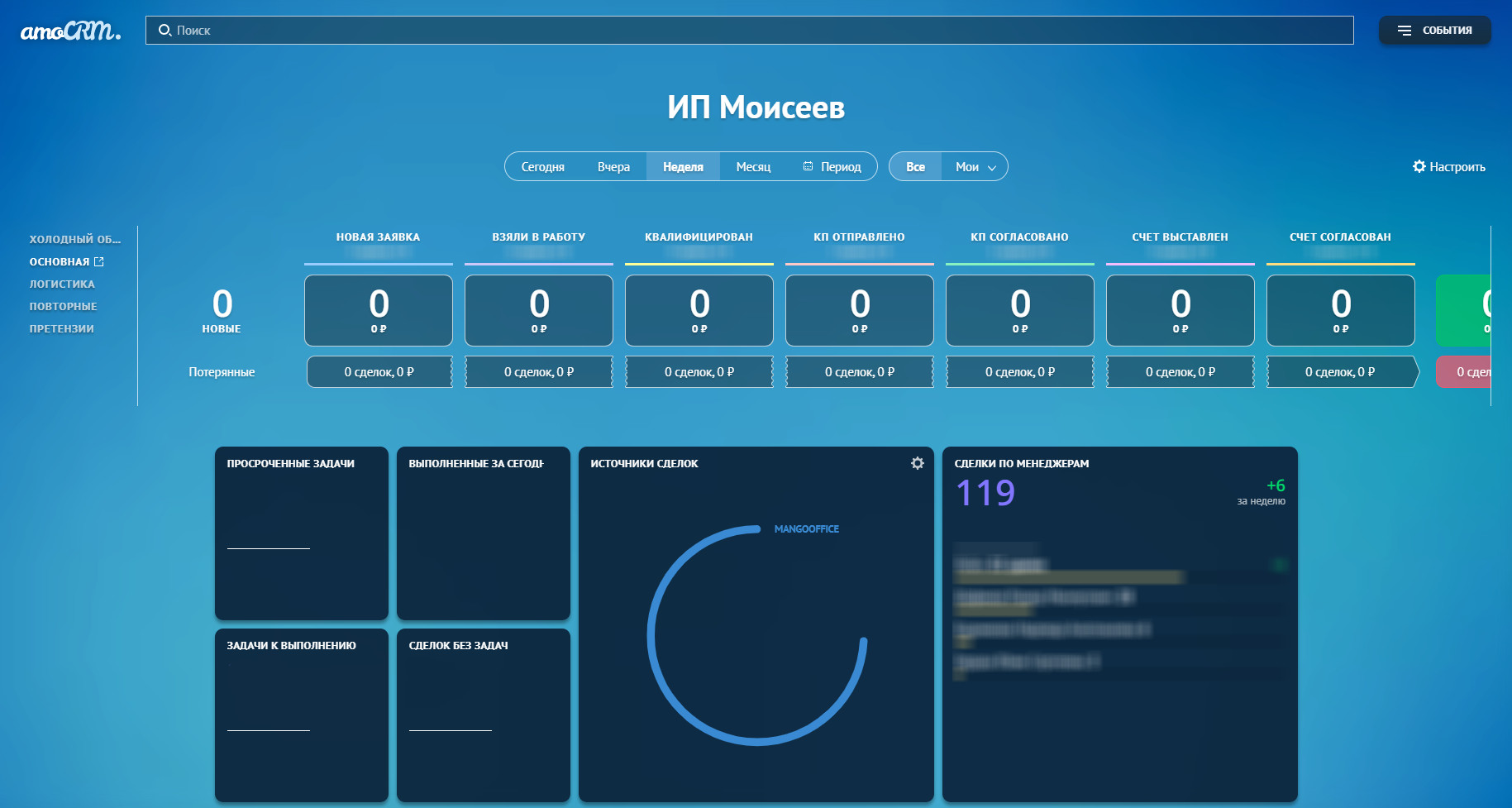Screen dimensions: 1512x808
Task: Open settings gear in Источники сделок widget
Action: click(x=917, y=463)
